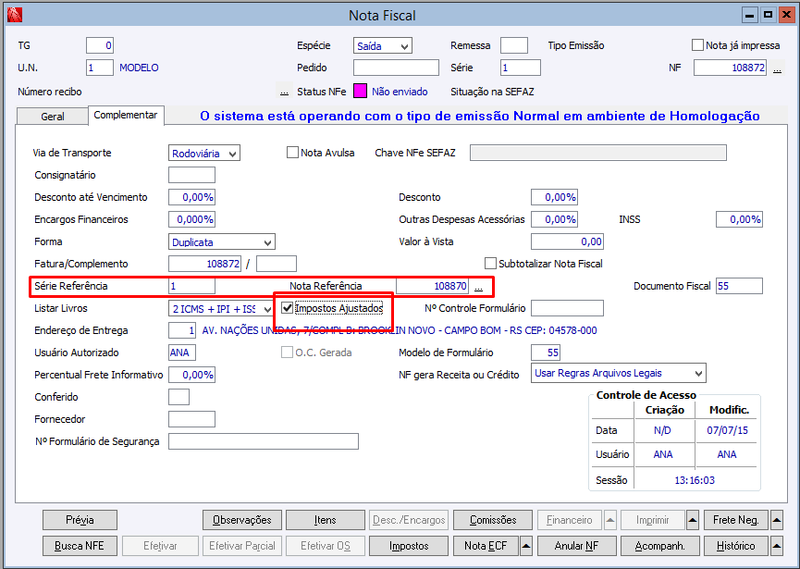The width and height of the screenshot is (800, 569).
Task: Click the Fornecedor field
Action: (192, 419)
